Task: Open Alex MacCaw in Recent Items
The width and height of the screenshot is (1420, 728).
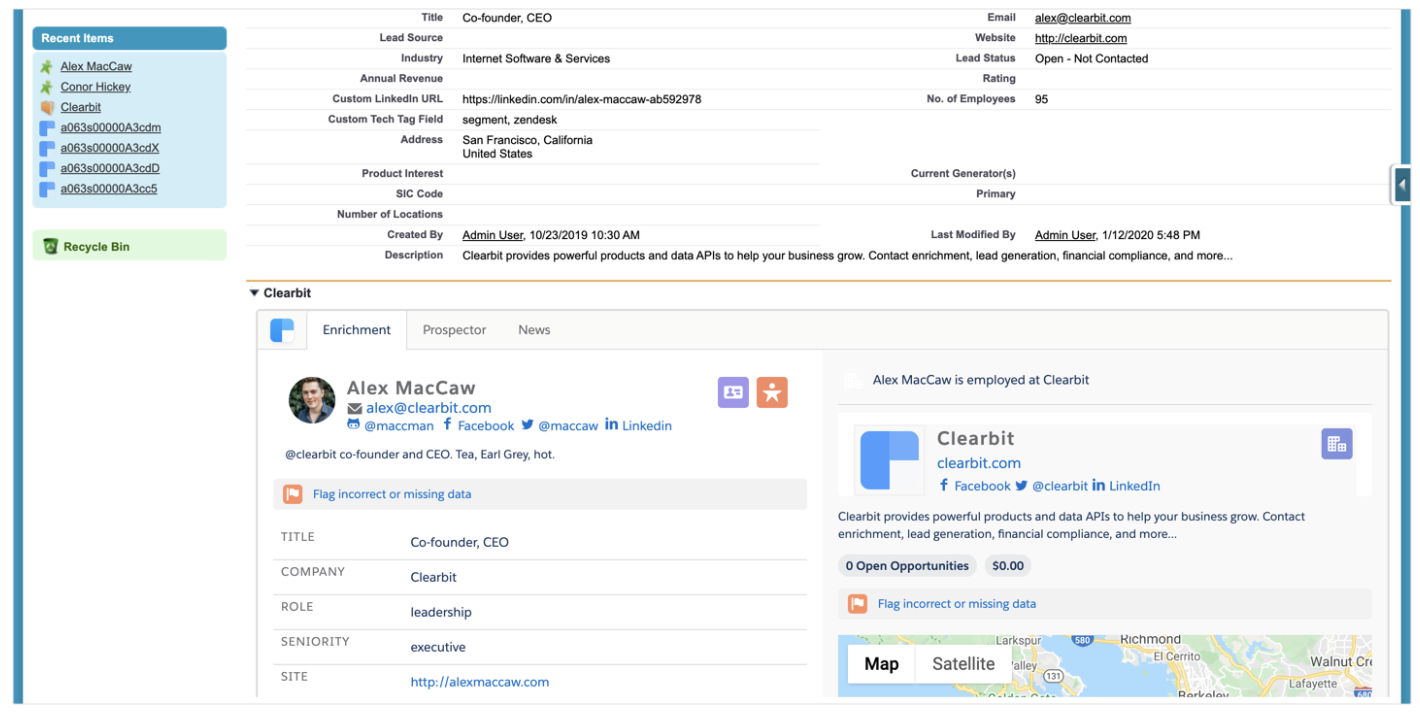Action: click(96, 67)
